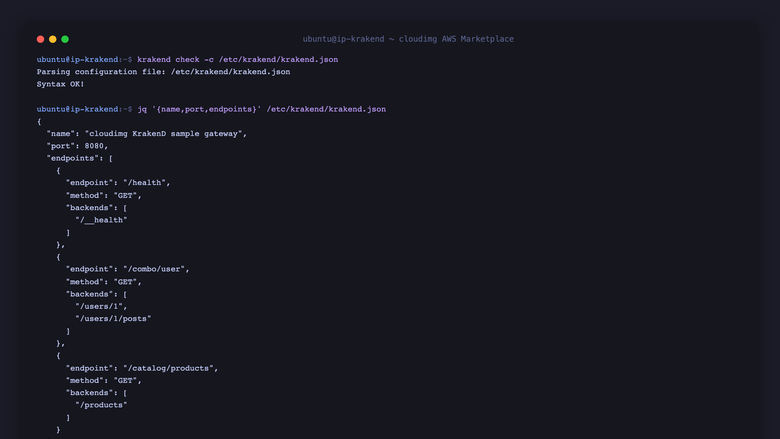Click the "endpoint": "/health" line
The image size is (780, 439).
coord(118,182)
